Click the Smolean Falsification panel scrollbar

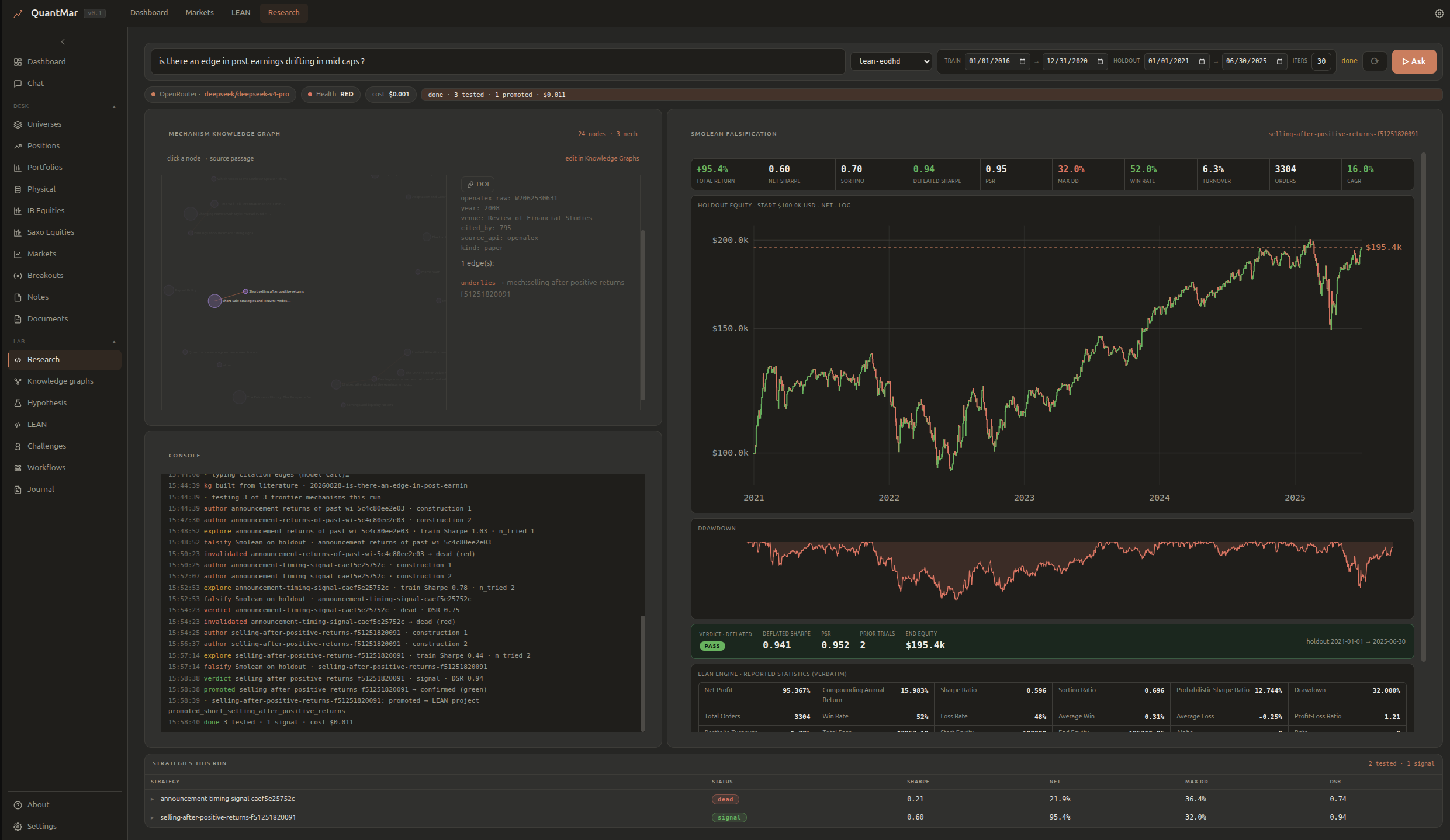[x=1423, y=407]
